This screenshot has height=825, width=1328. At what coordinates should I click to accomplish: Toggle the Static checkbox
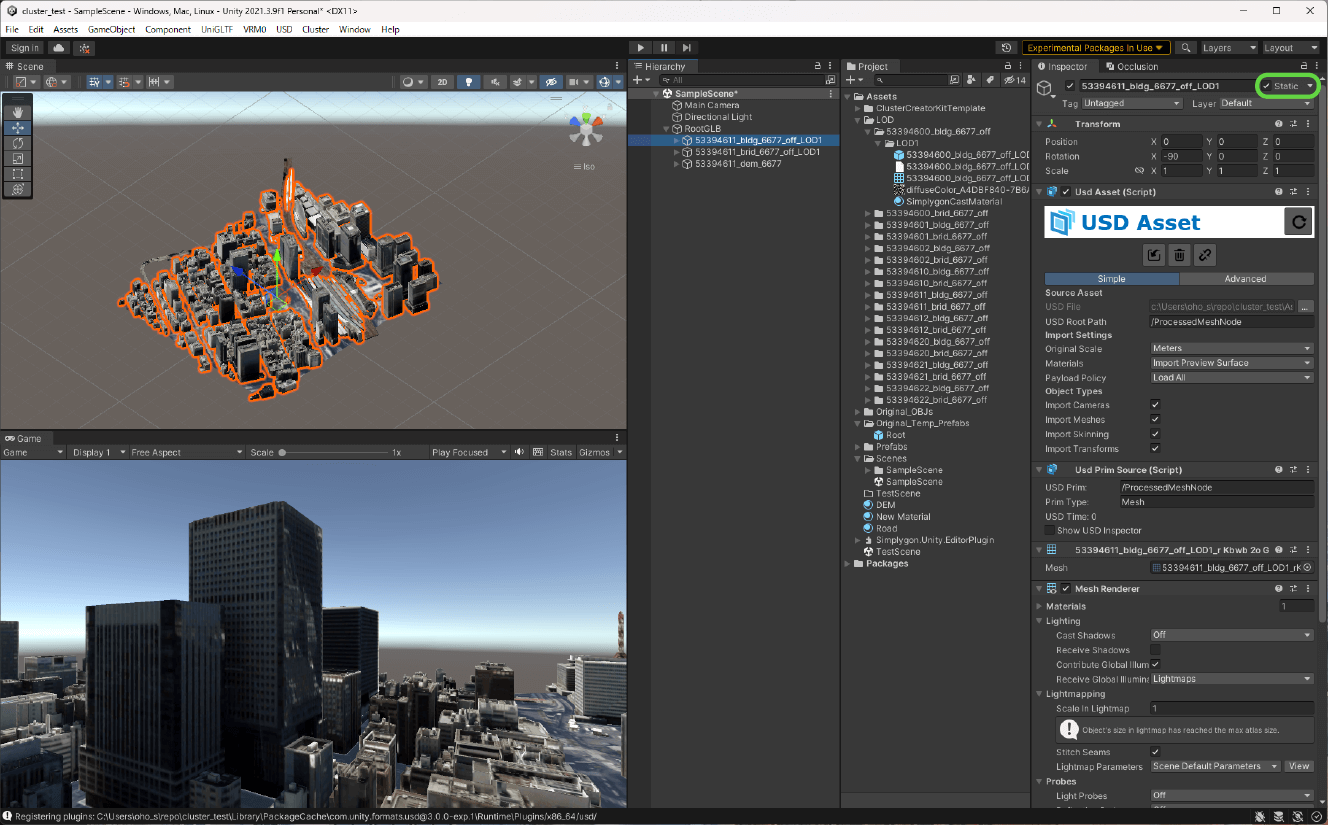pyautogui.click(x=1266, y=86)
